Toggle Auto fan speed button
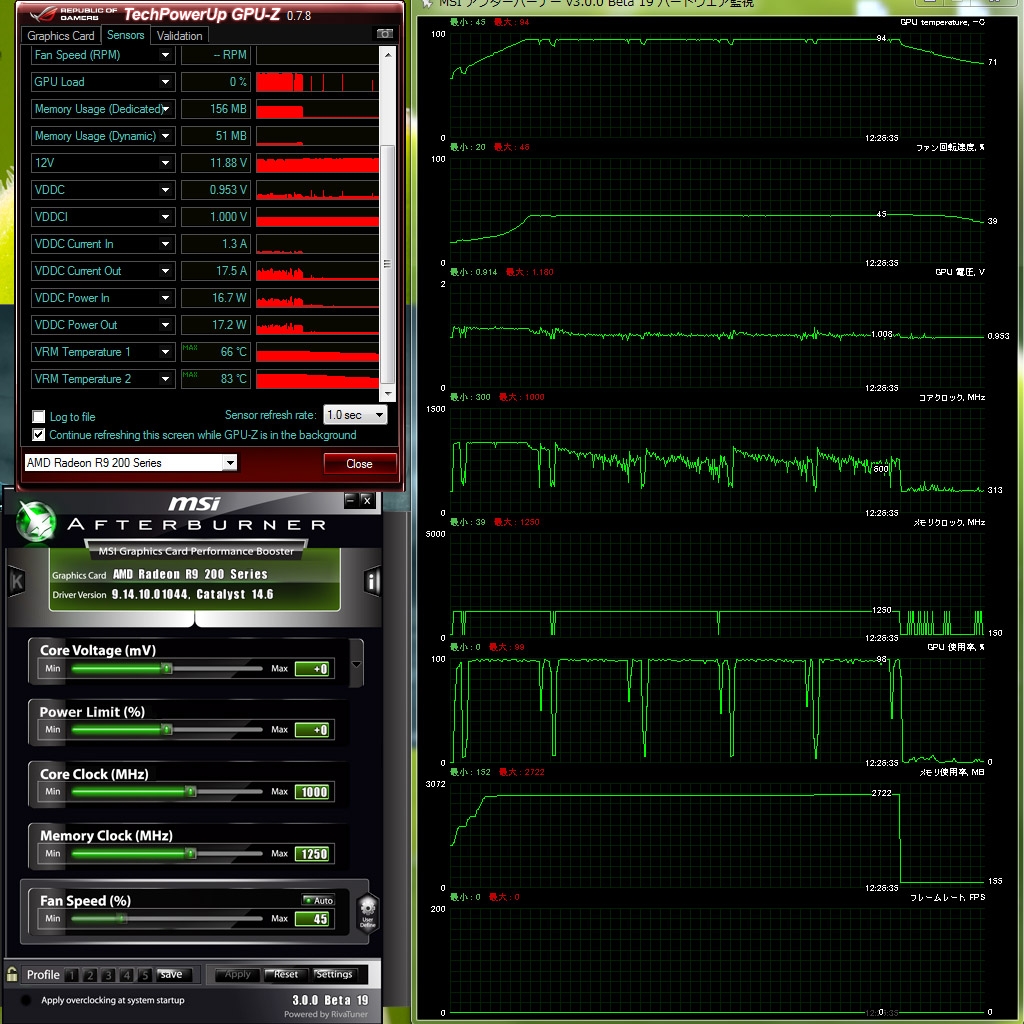1024x1024 pixels. (x=318, y=900)
